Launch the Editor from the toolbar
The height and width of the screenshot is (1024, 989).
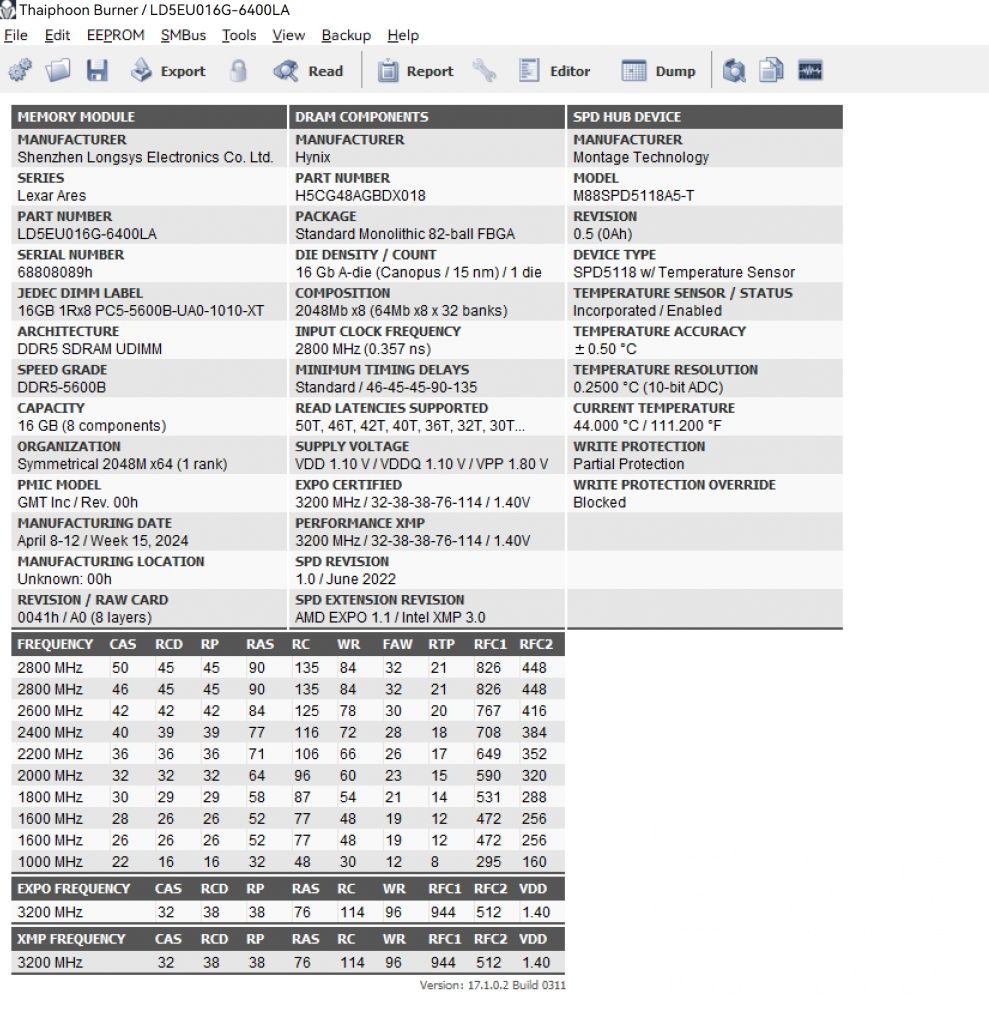(x=555, y=71)
